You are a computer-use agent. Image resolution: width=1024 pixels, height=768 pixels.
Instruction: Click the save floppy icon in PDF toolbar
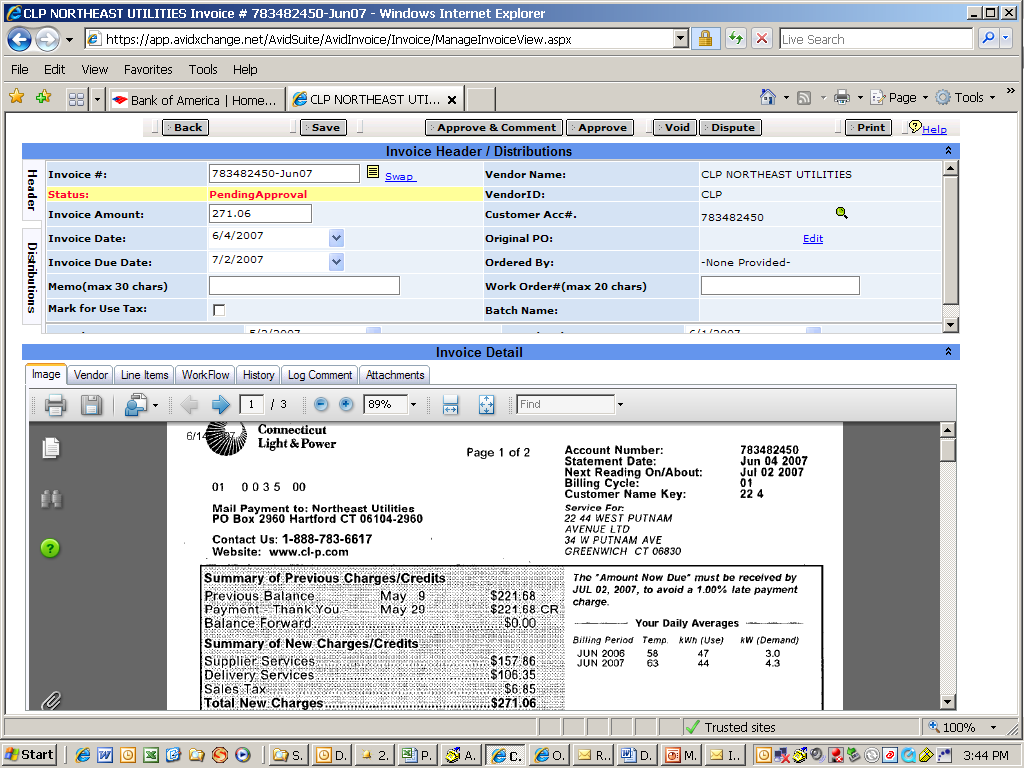point(91,405)
